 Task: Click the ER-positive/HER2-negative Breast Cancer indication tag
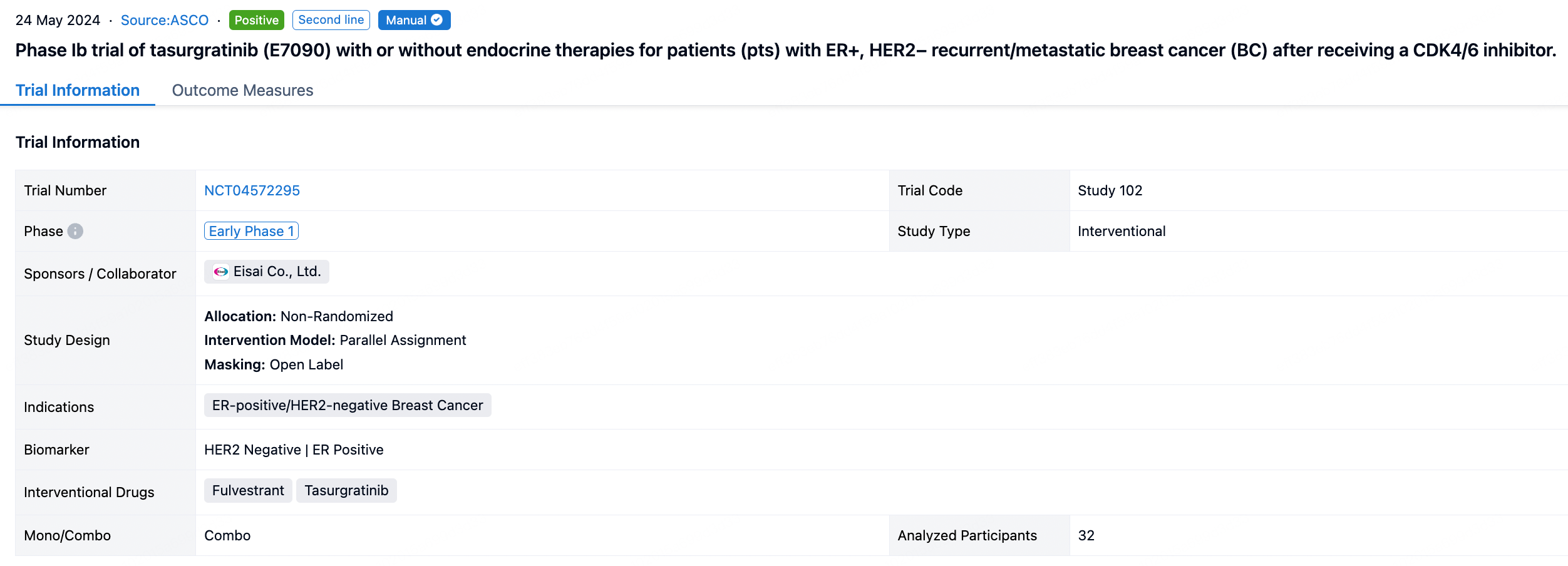click(348, 405)
